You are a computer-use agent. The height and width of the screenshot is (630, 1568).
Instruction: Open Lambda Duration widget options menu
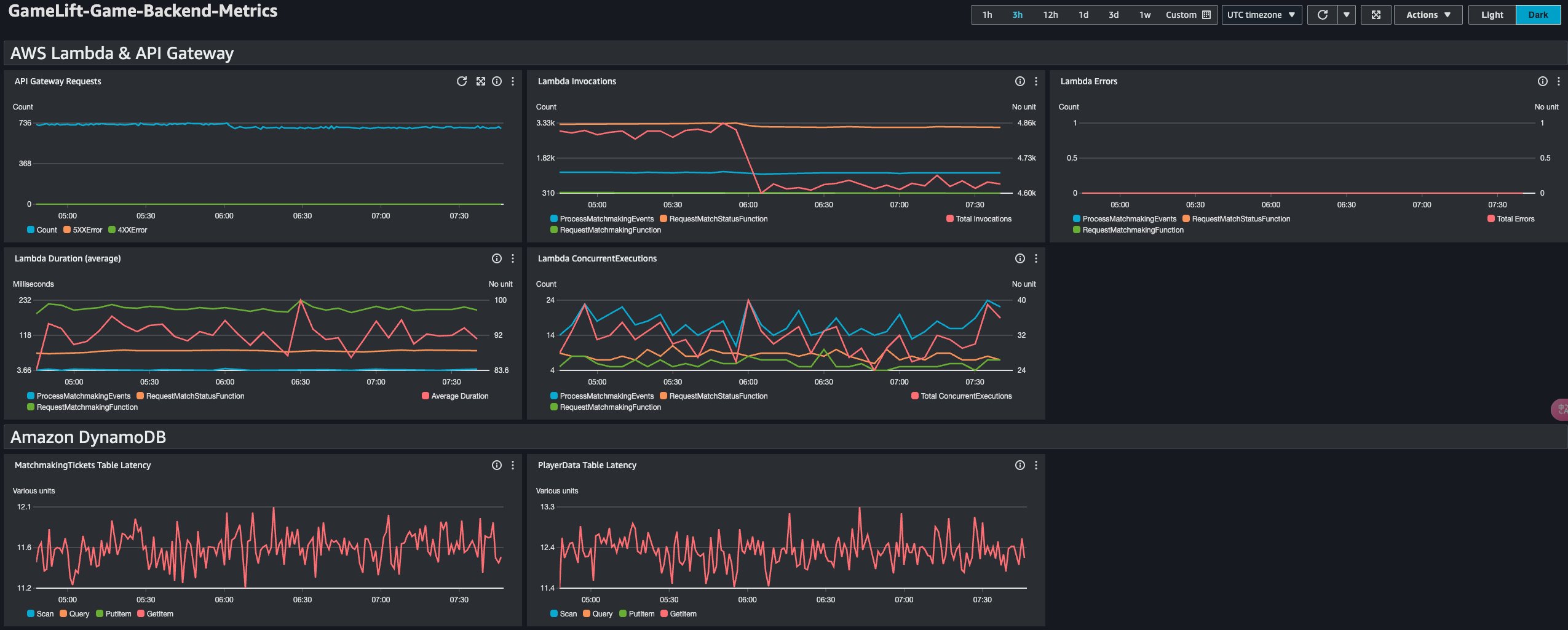[513, 258]
